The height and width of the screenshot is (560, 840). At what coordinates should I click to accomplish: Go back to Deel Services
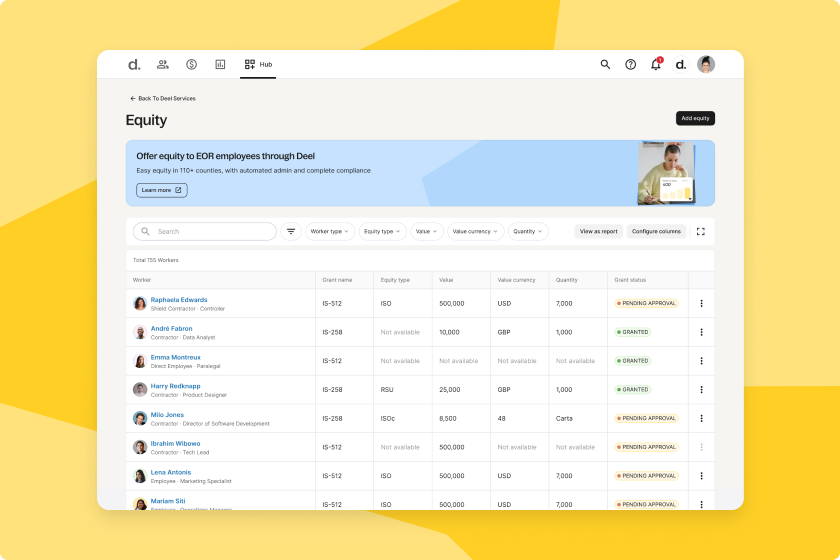[163, 99]
